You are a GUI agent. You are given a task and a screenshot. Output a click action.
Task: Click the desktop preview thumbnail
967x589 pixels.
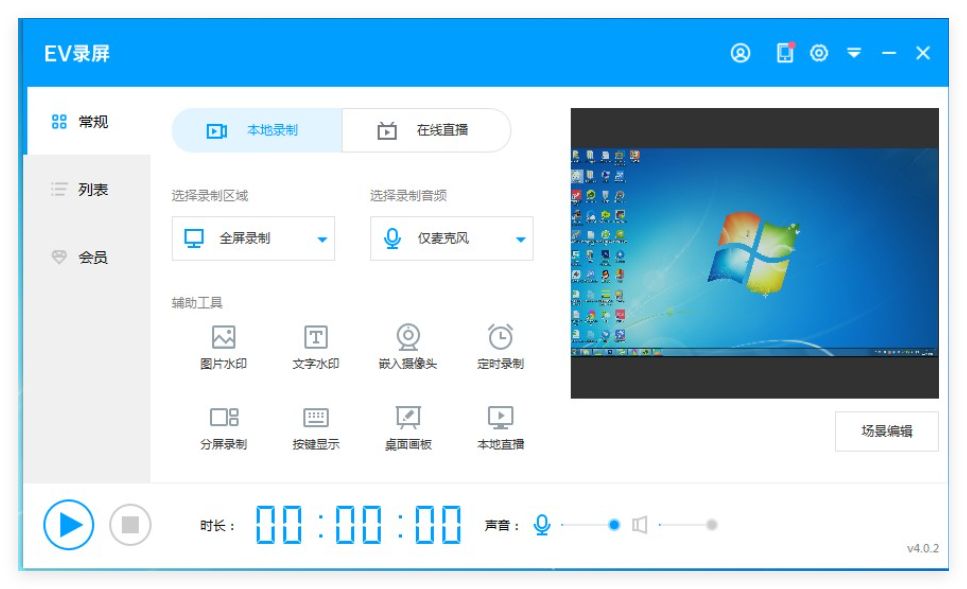(754, 253)
